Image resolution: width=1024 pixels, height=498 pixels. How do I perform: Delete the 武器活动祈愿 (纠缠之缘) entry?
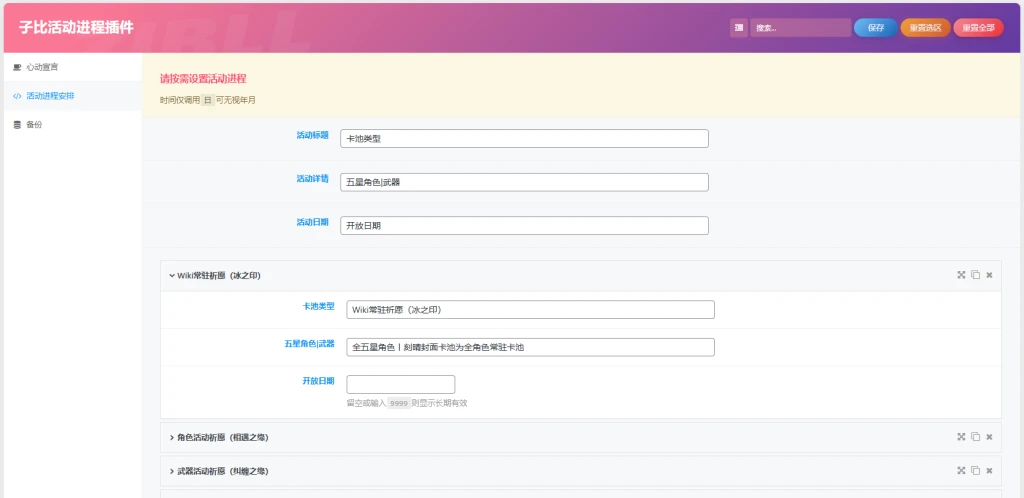tap(989, 470)
